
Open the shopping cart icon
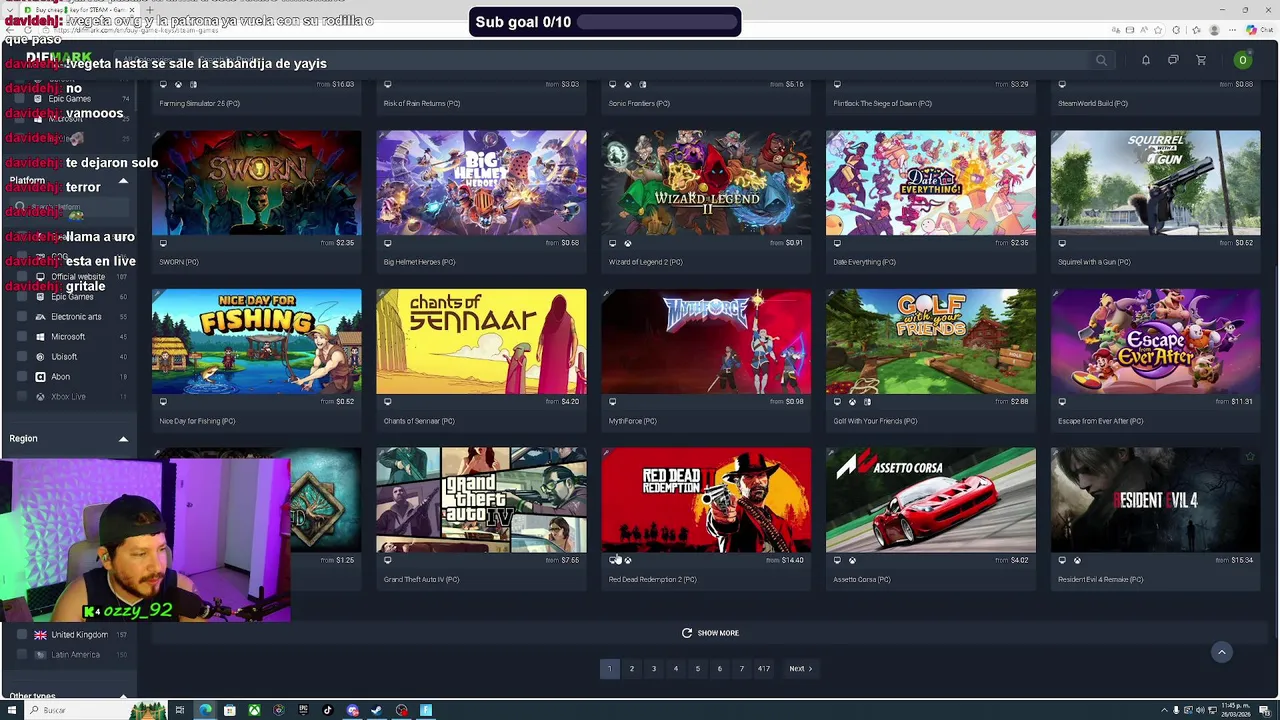point(1201,61)
